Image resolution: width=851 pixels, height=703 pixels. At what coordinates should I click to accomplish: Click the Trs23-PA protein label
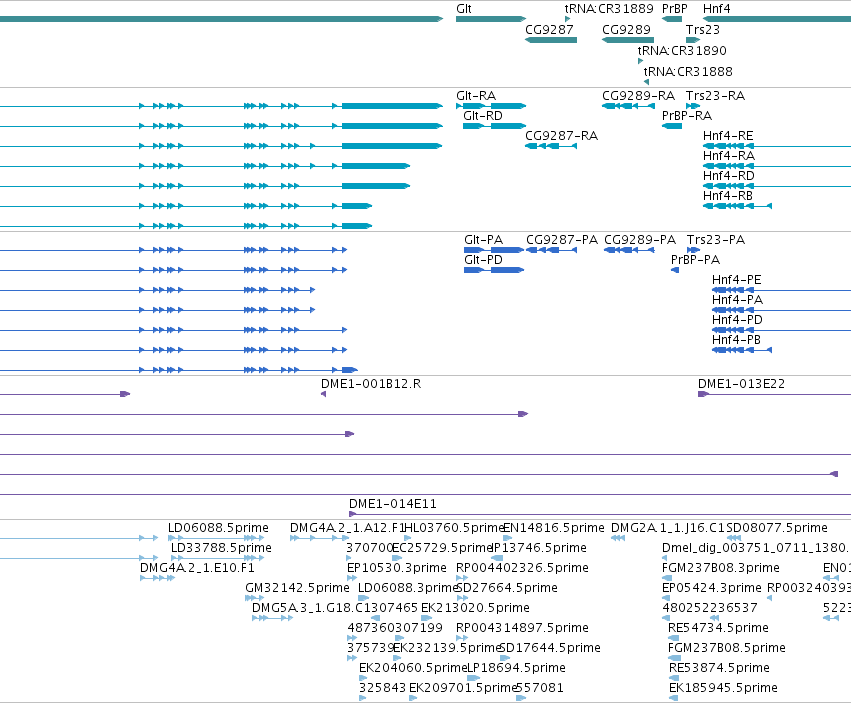pyautogui.click(x=716, y=240)
